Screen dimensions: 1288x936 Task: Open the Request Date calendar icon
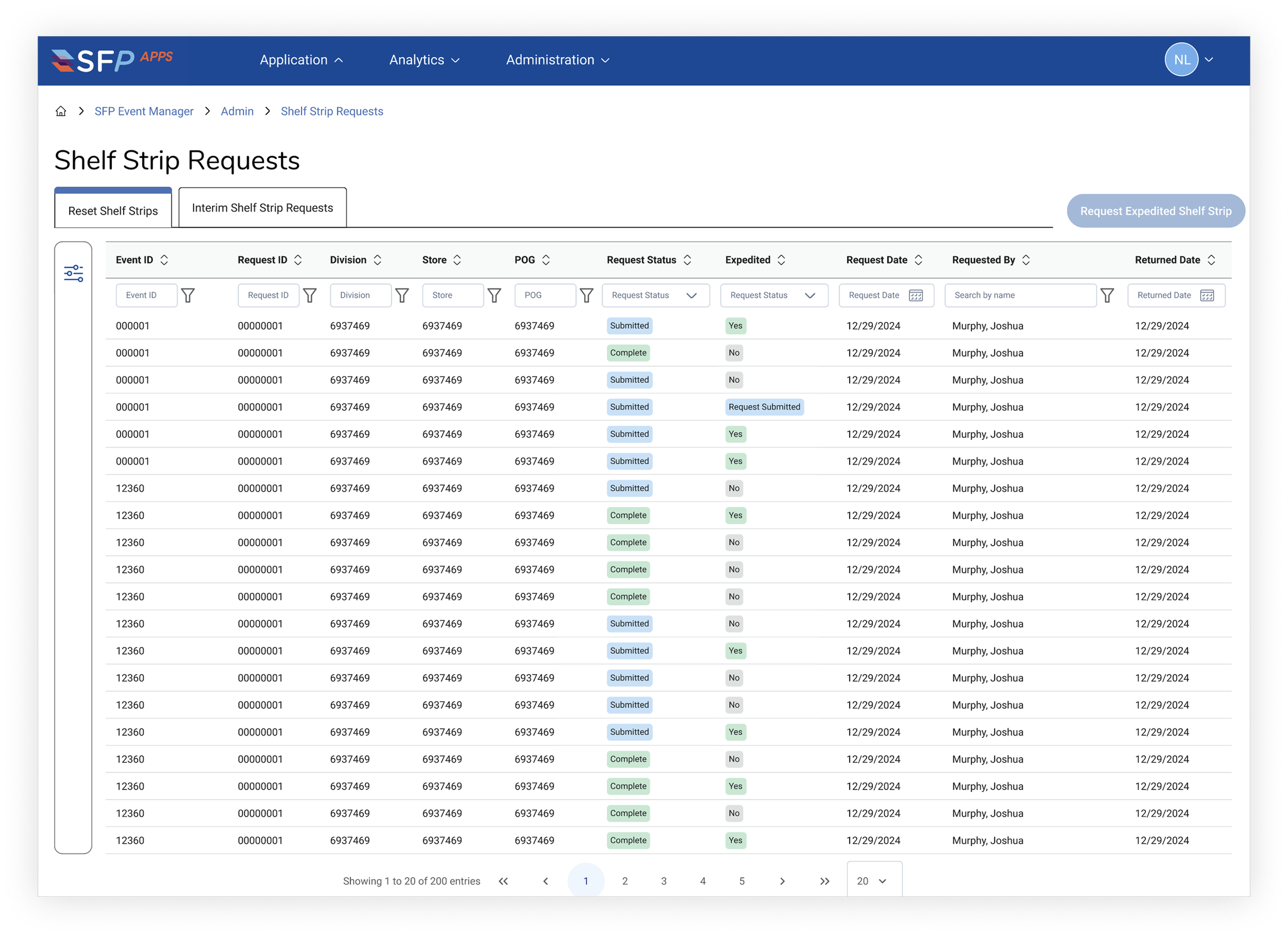[916, 295]
